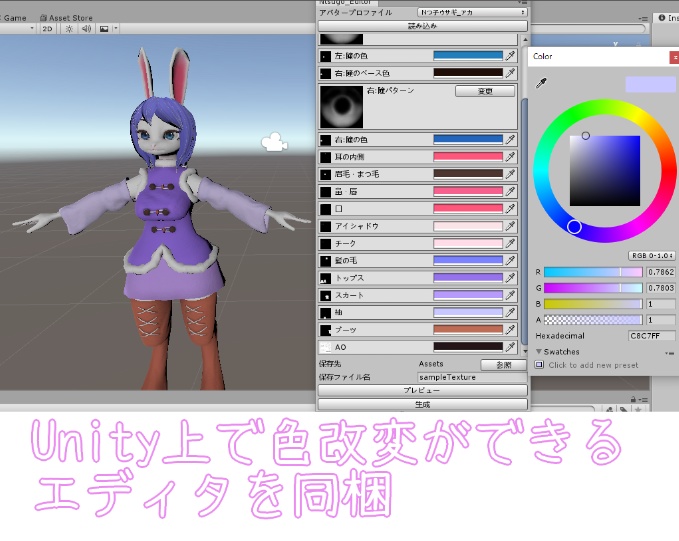This screenshot has height=541, width=679.
Task: Click 保存ファイル名 field sampleTexture
Action: [472, 377]
